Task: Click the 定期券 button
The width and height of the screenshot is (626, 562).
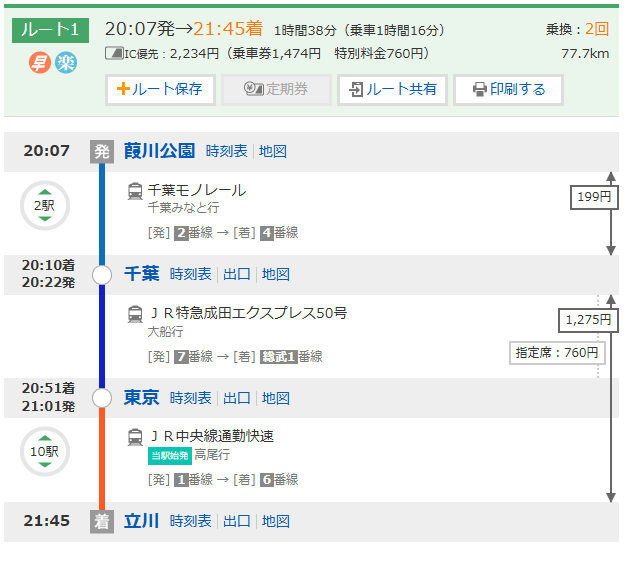Action: 276,89
